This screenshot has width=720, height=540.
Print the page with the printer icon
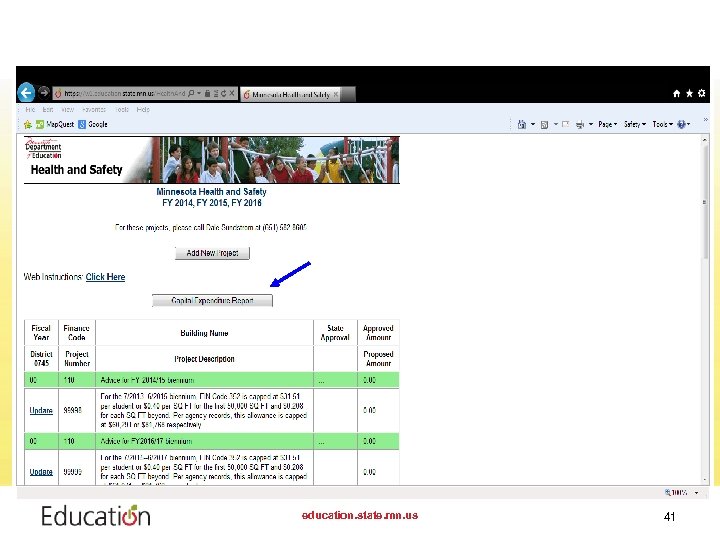tap(580, 124)
